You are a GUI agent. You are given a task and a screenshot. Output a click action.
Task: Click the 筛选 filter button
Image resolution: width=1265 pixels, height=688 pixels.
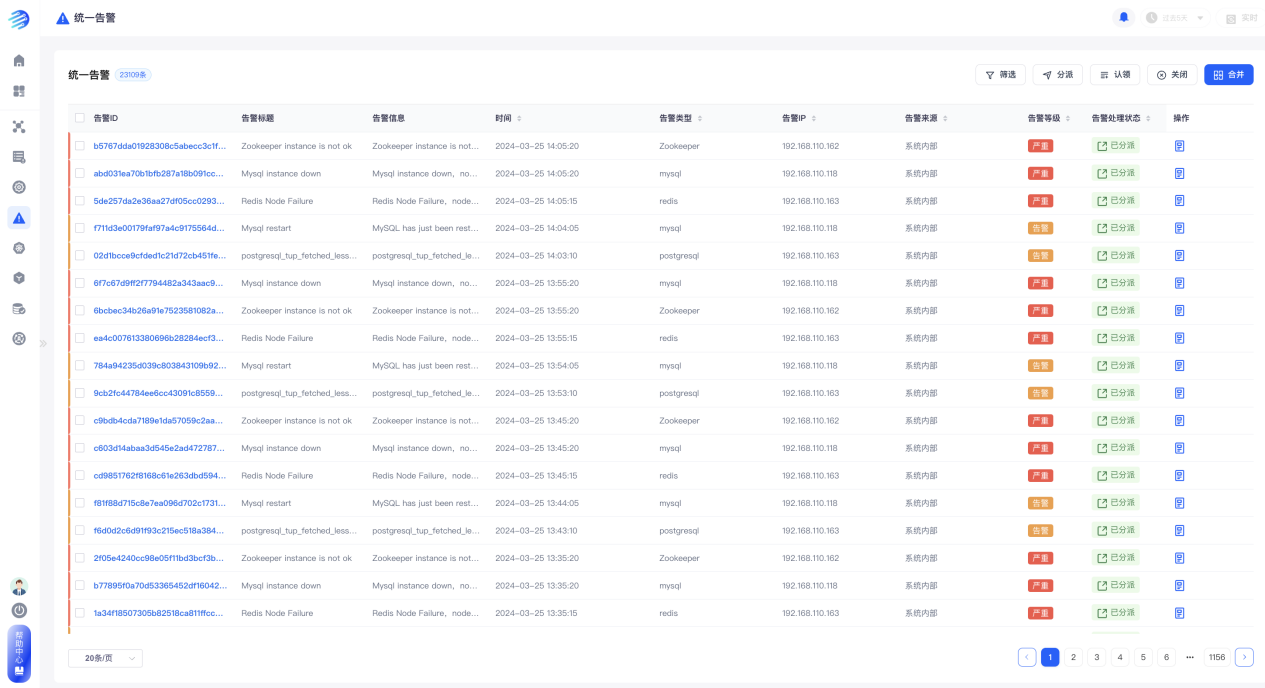[x=1000, y=75]
